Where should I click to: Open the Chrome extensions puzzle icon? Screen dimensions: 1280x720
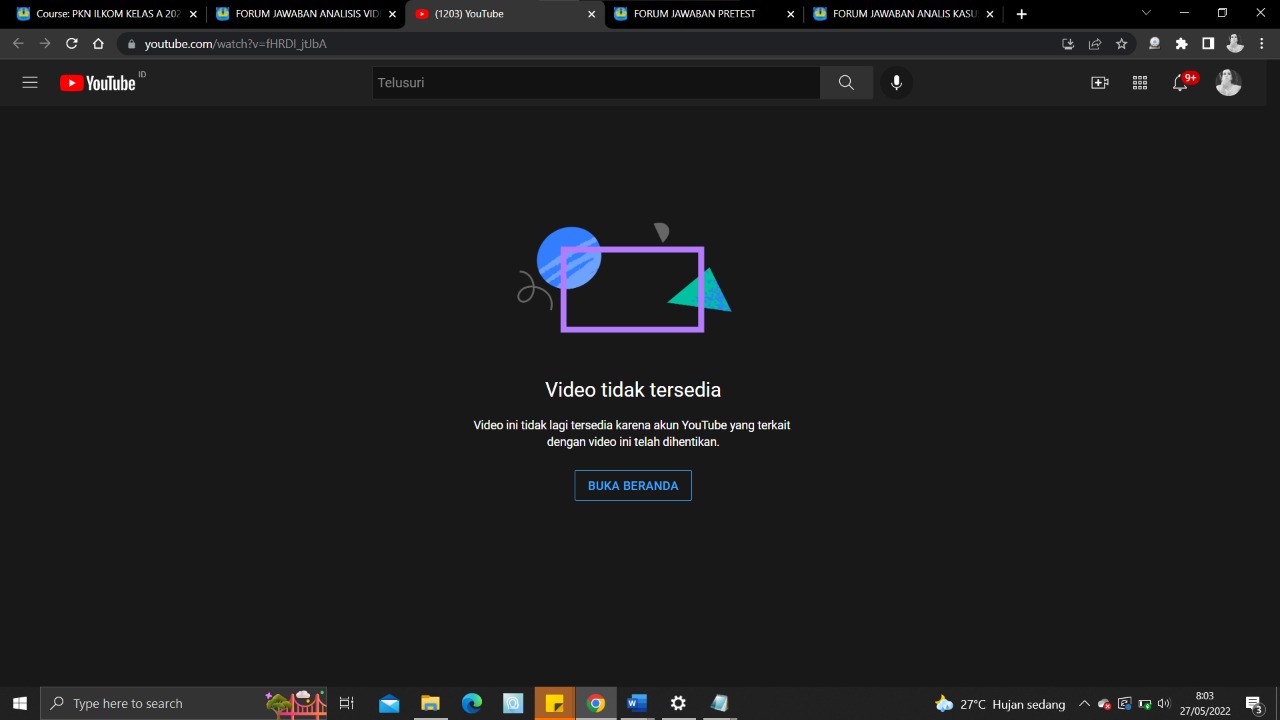coord(1181,44)
